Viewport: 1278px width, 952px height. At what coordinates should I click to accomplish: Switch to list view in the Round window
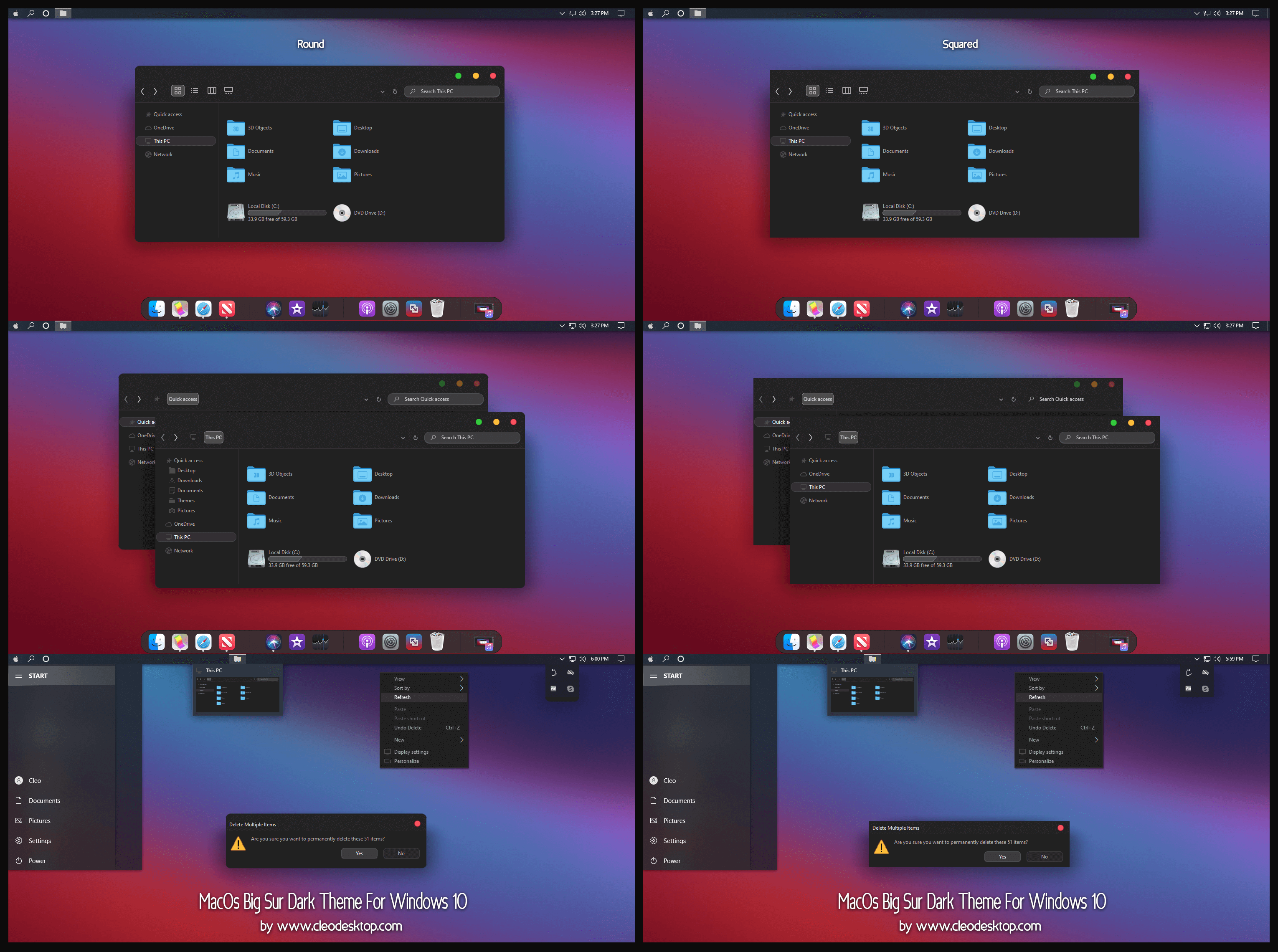coord(195,91)
